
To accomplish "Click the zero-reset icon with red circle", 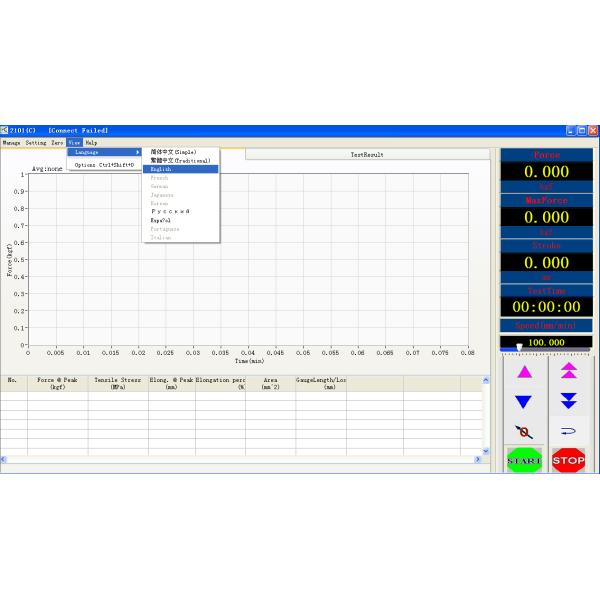I will point(524,431).
